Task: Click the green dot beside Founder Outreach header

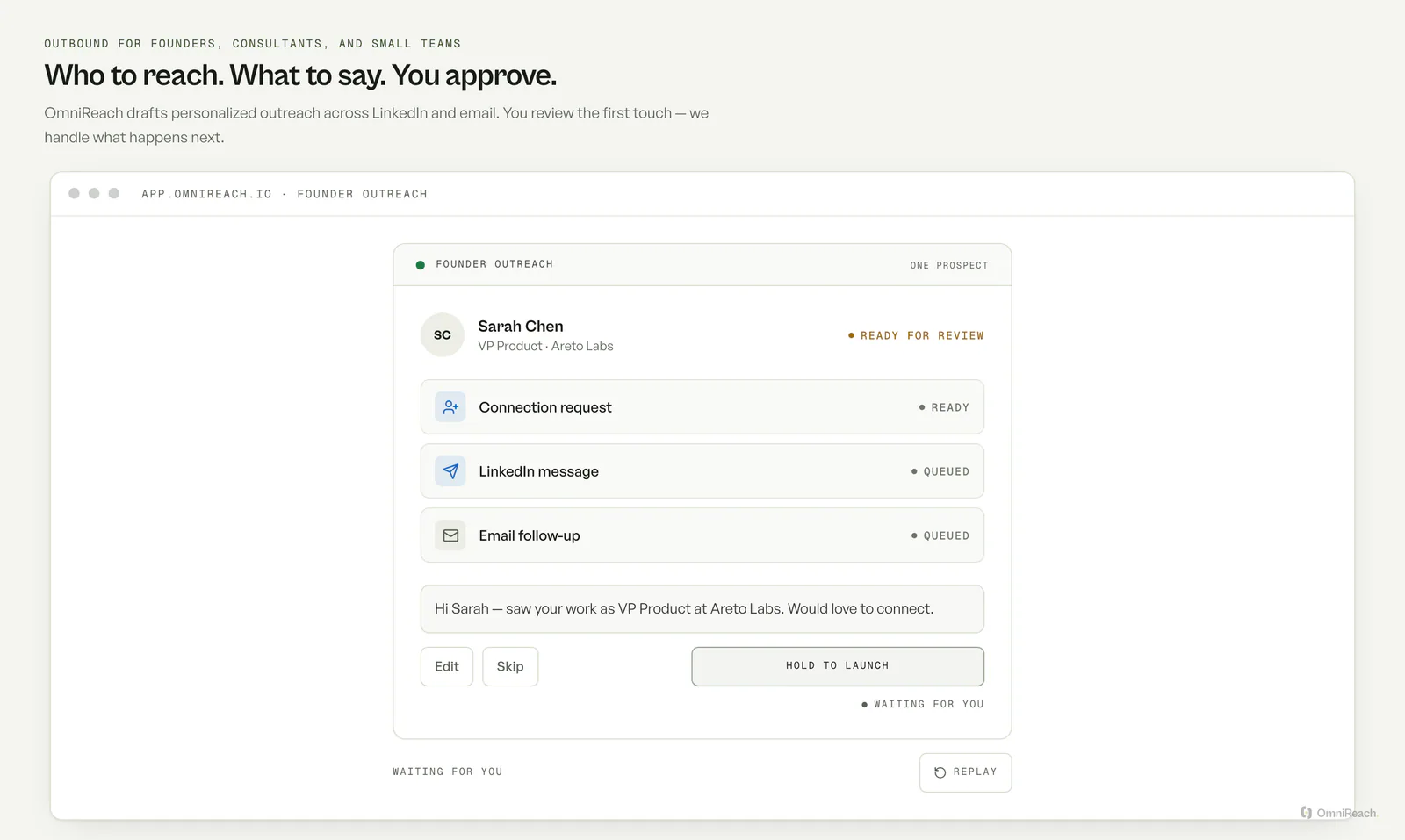Action: pyautogui.click(x=421, y=264)
